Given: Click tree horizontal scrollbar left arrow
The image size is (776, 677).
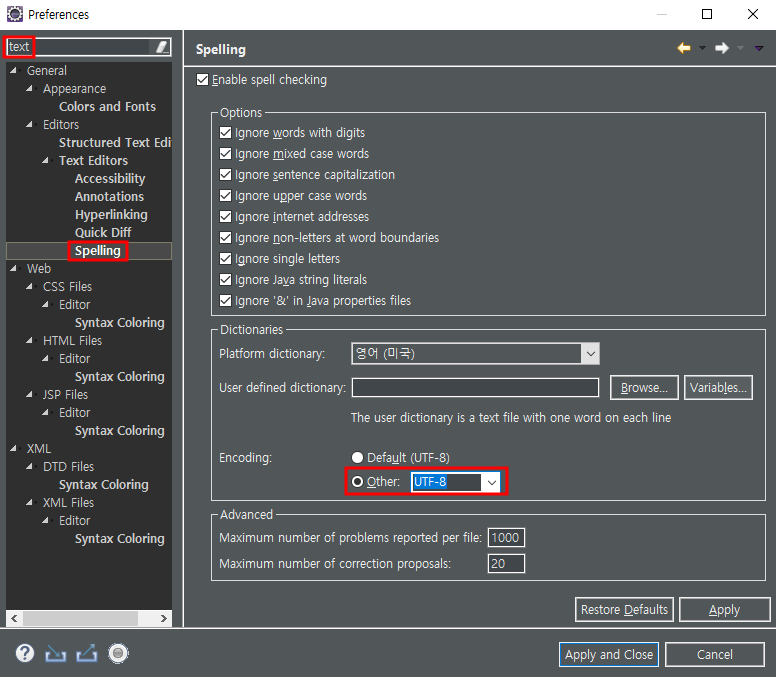Looking at the screenshot, I should pyautogui.click(x=14, y=619).
